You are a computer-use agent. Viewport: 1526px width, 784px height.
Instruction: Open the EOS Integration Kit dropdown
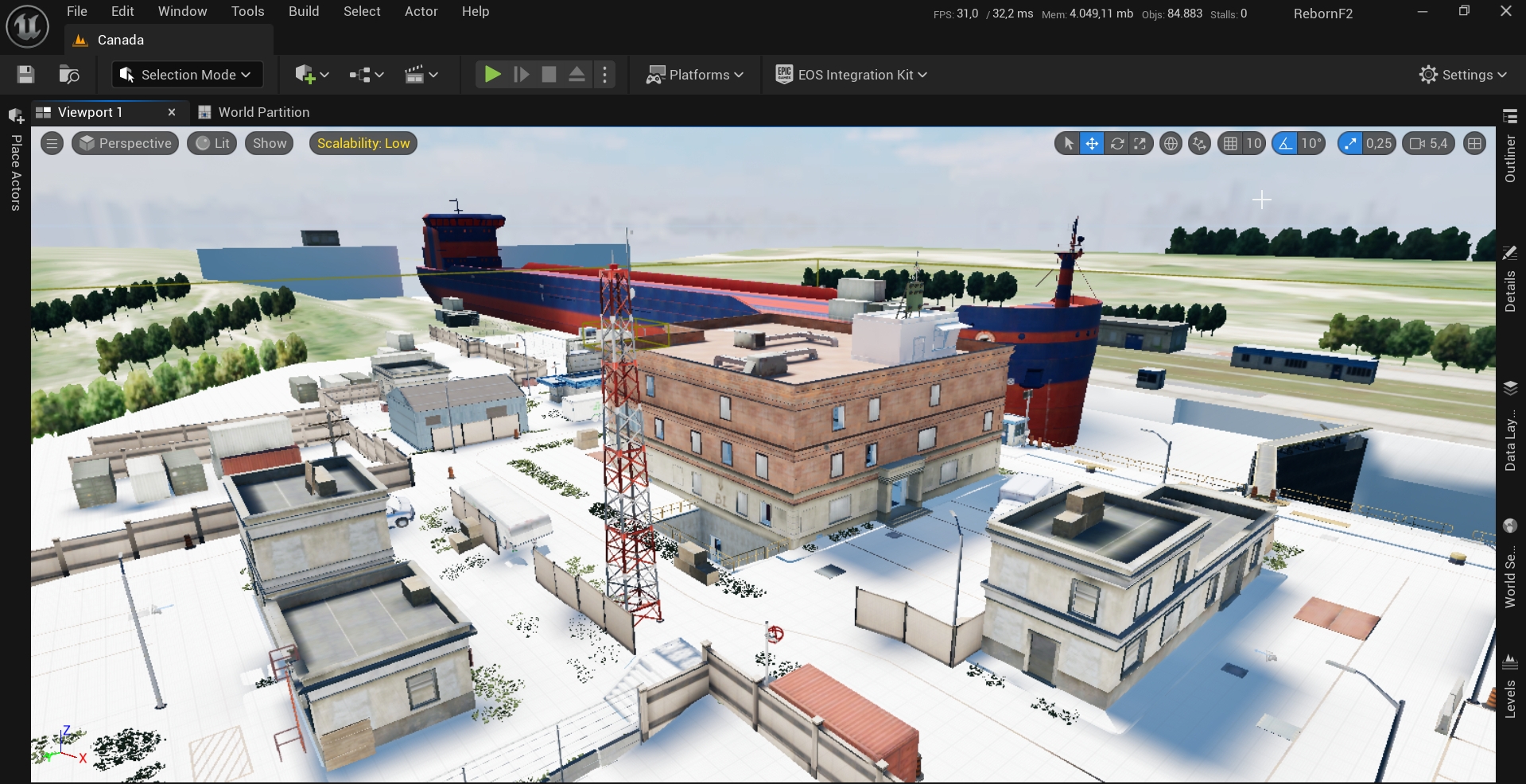852,75
